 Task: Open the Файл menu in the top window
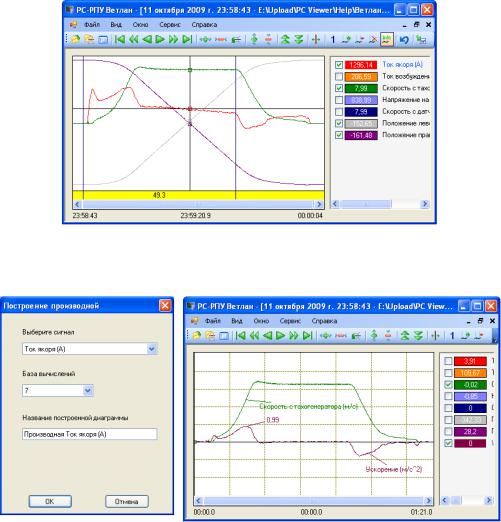point(92,25)
